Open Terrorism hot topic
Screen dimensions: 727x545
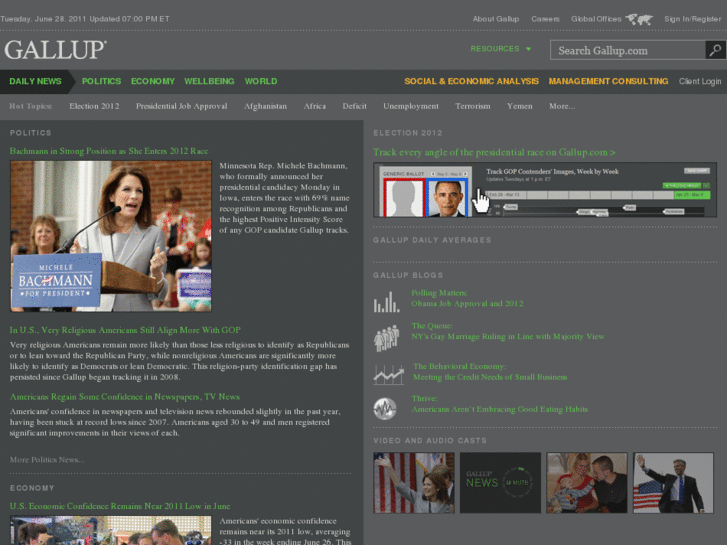[472, 106]
